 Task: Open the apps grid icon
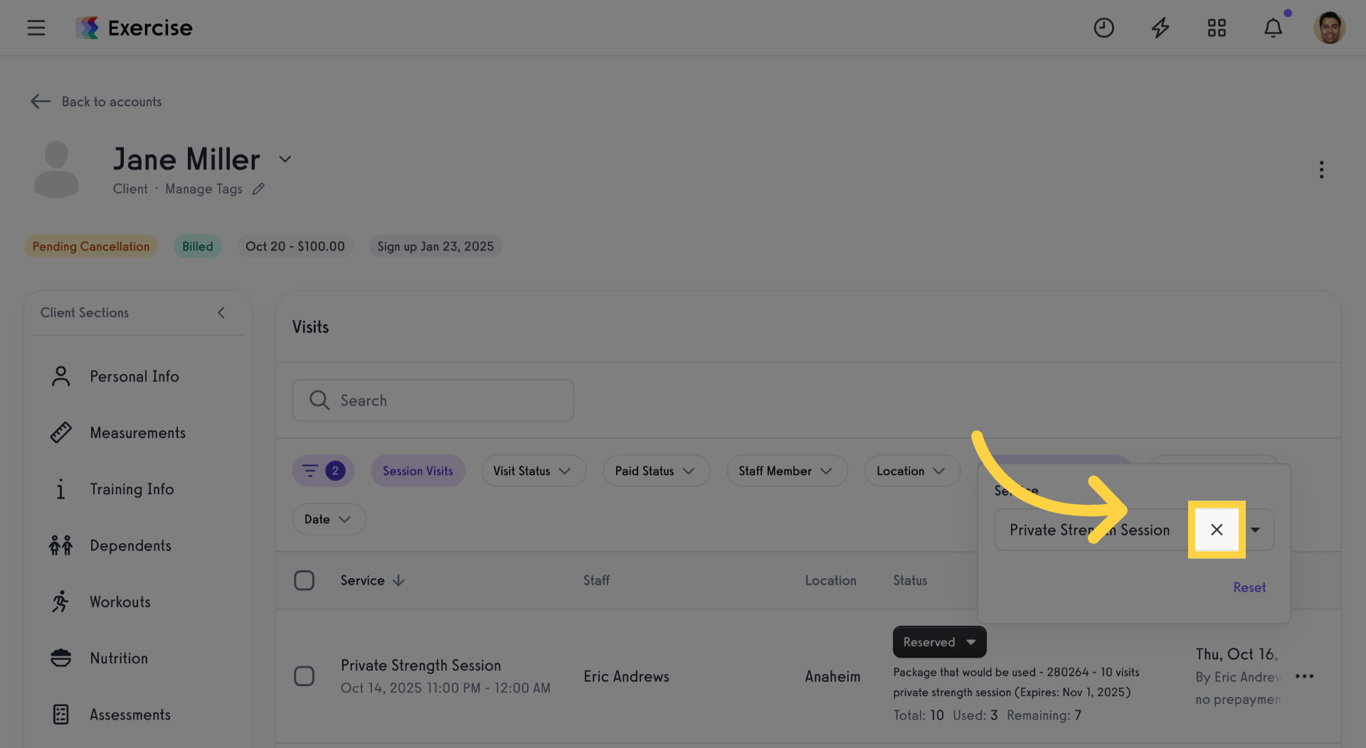pyautogui.click(x=1216, y=28)
